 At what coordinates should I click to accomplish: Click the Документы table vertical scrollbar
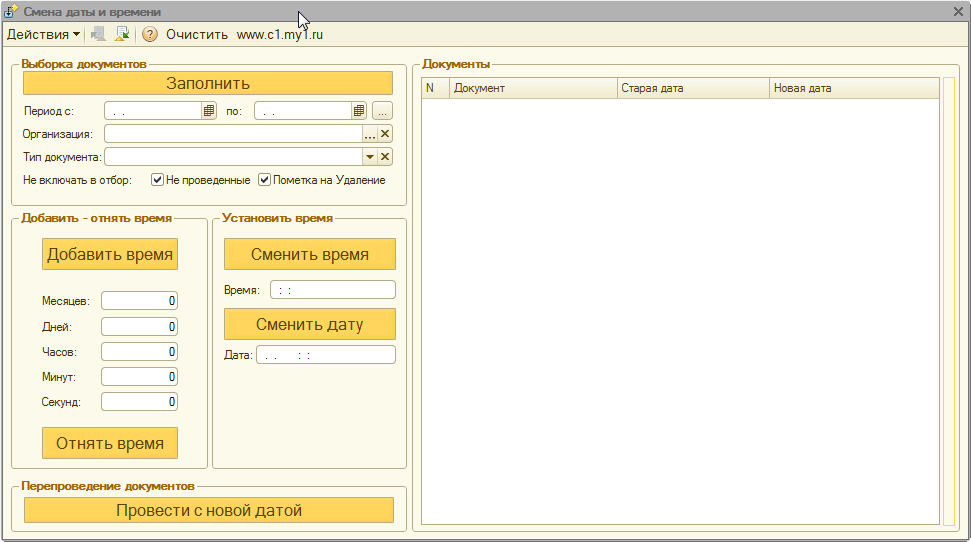tap(948, 300)
